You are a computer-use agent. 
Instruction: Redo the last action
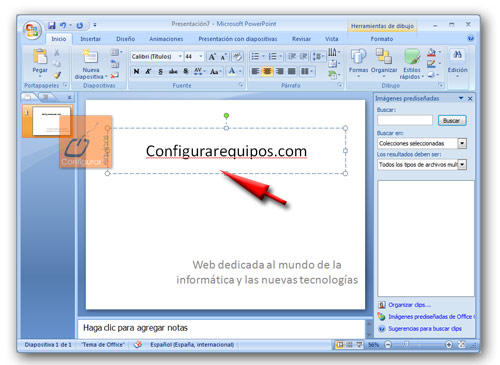pos(80,25)
